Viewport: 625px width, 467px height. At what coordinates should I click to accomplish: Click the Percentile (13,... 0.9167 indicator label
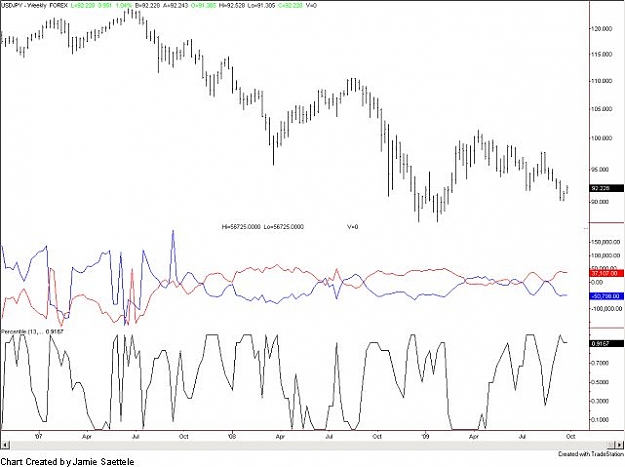(32, 332)
